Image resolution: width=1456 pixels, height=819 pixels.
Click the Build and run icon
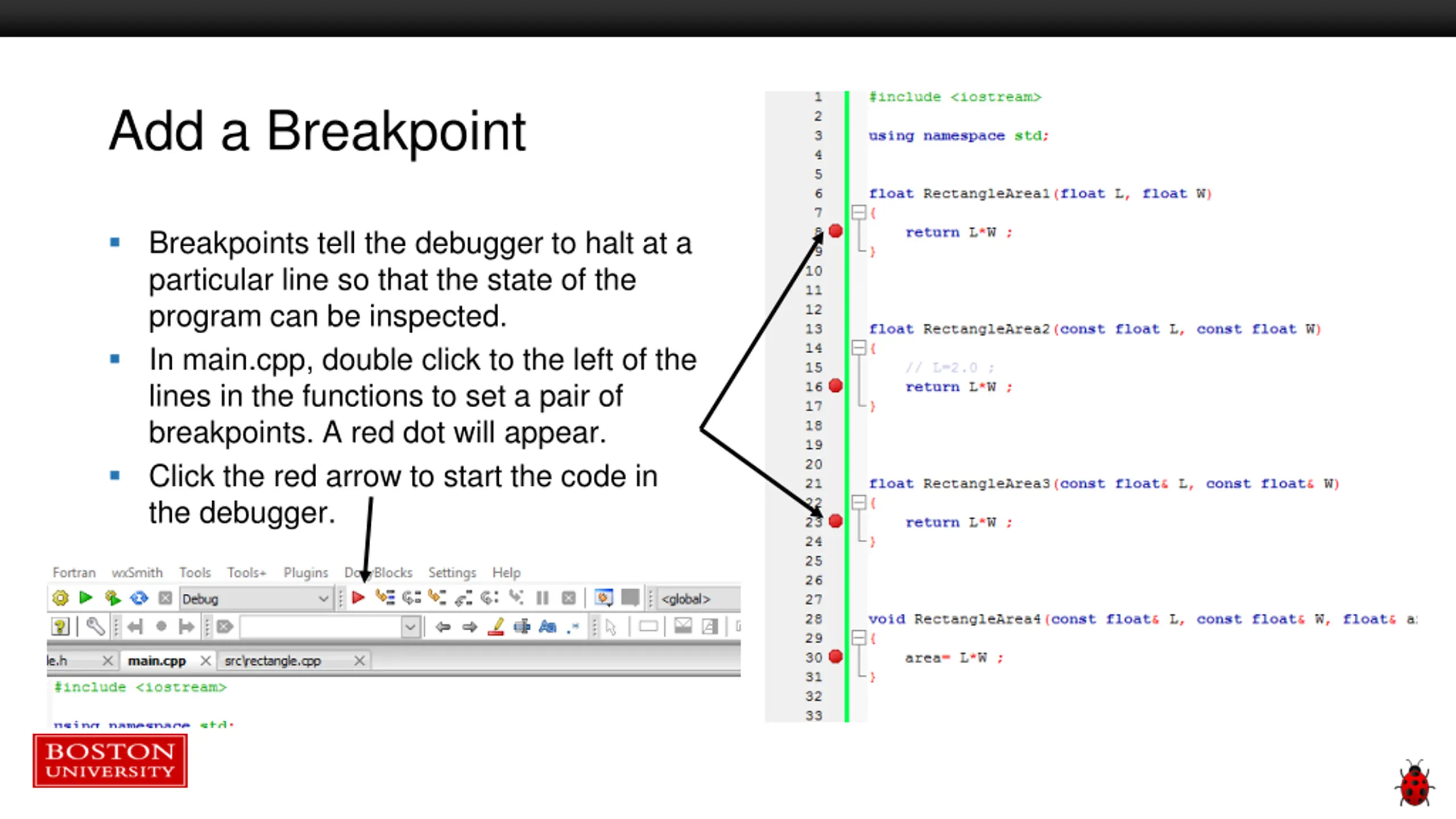tap(113, 598)
